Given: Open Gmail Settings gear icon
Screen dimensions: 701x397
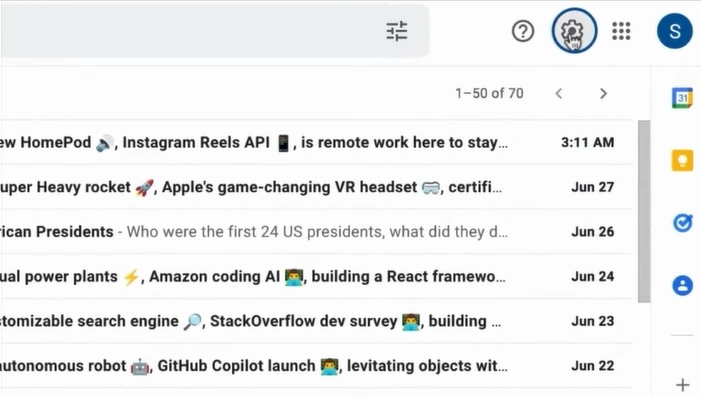Looking at the screenshot, I should [x=574, y=30].
